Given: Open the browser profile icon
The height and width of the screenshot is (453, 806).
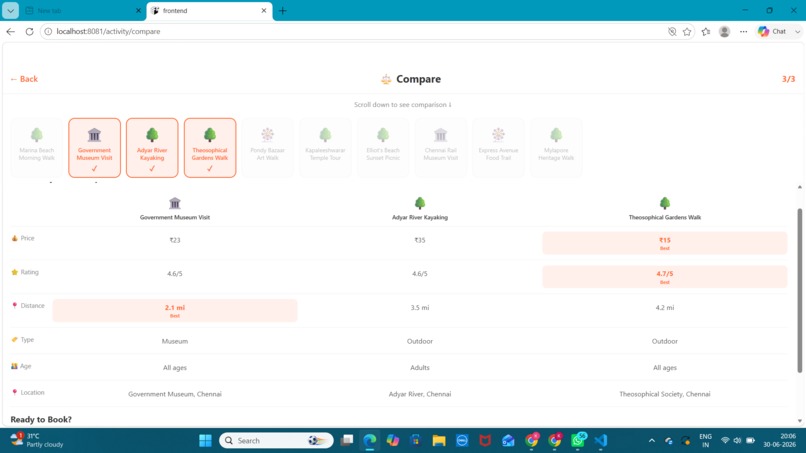Looking at the screenshot, I should point(724,31).
